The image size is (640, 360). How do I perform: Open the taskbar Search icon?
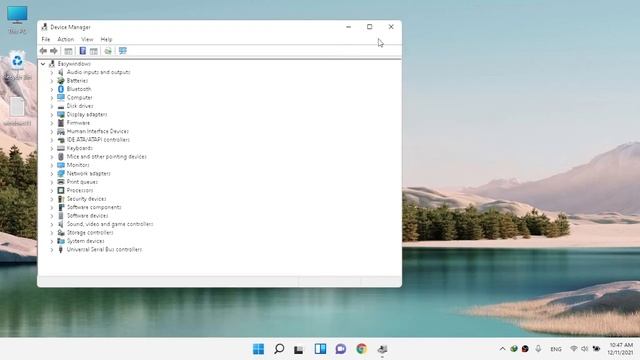pyautogui.click(x=279, y=349)
